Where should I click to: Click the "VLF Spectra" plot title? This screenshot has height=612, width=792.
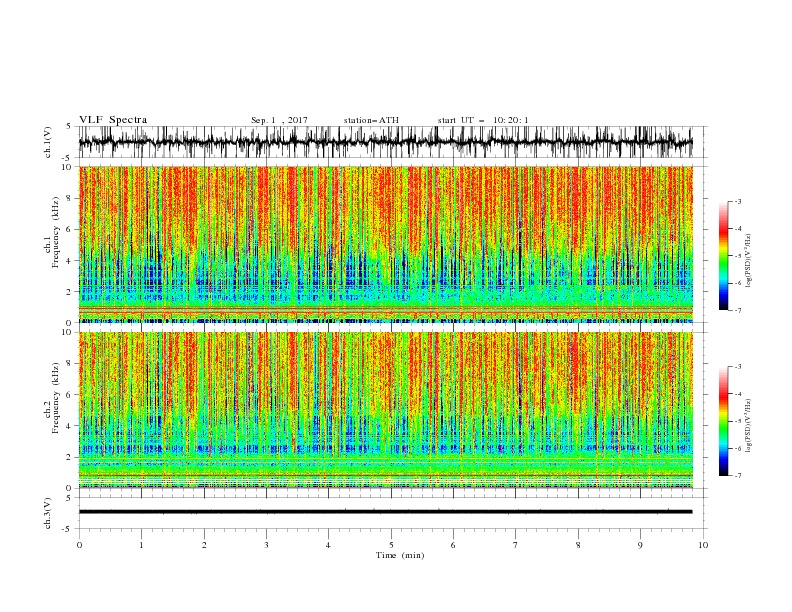(113, 120)
